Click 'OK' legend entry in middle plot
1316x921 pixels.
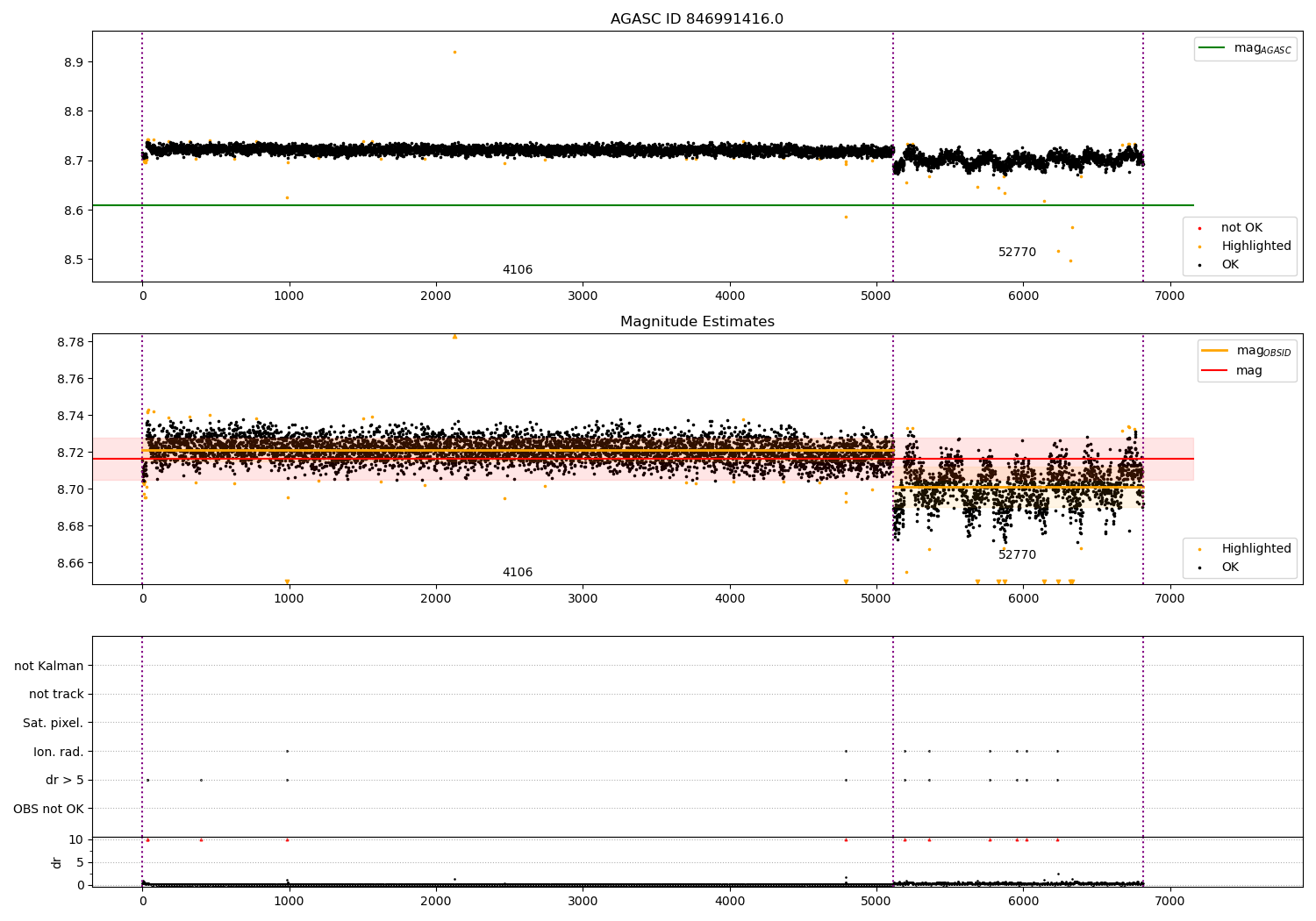(1219, 568)
